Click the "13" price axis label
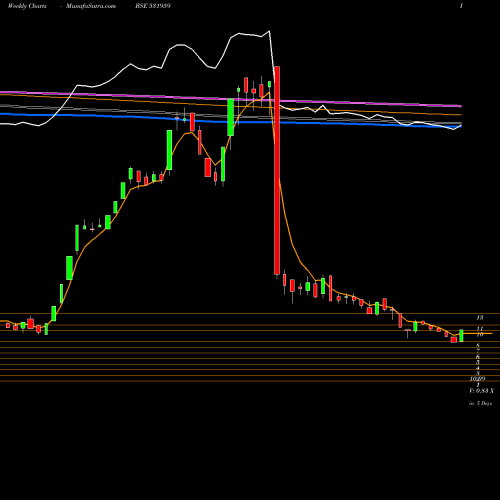This screenshot has height=500, width=500. tap(480, 318)
